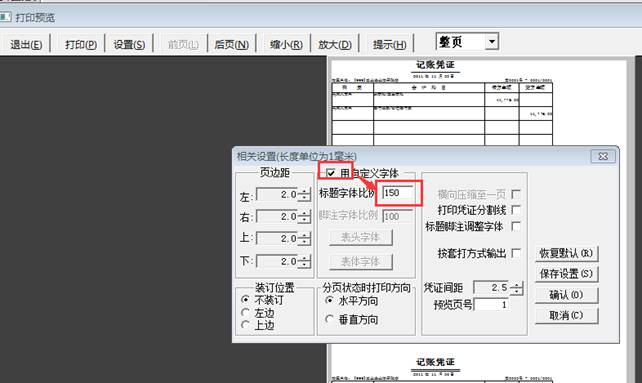Click the 取消(C) button
This screenshot has width=642, height=383.
pyautogui.click(x=566, y=315)
